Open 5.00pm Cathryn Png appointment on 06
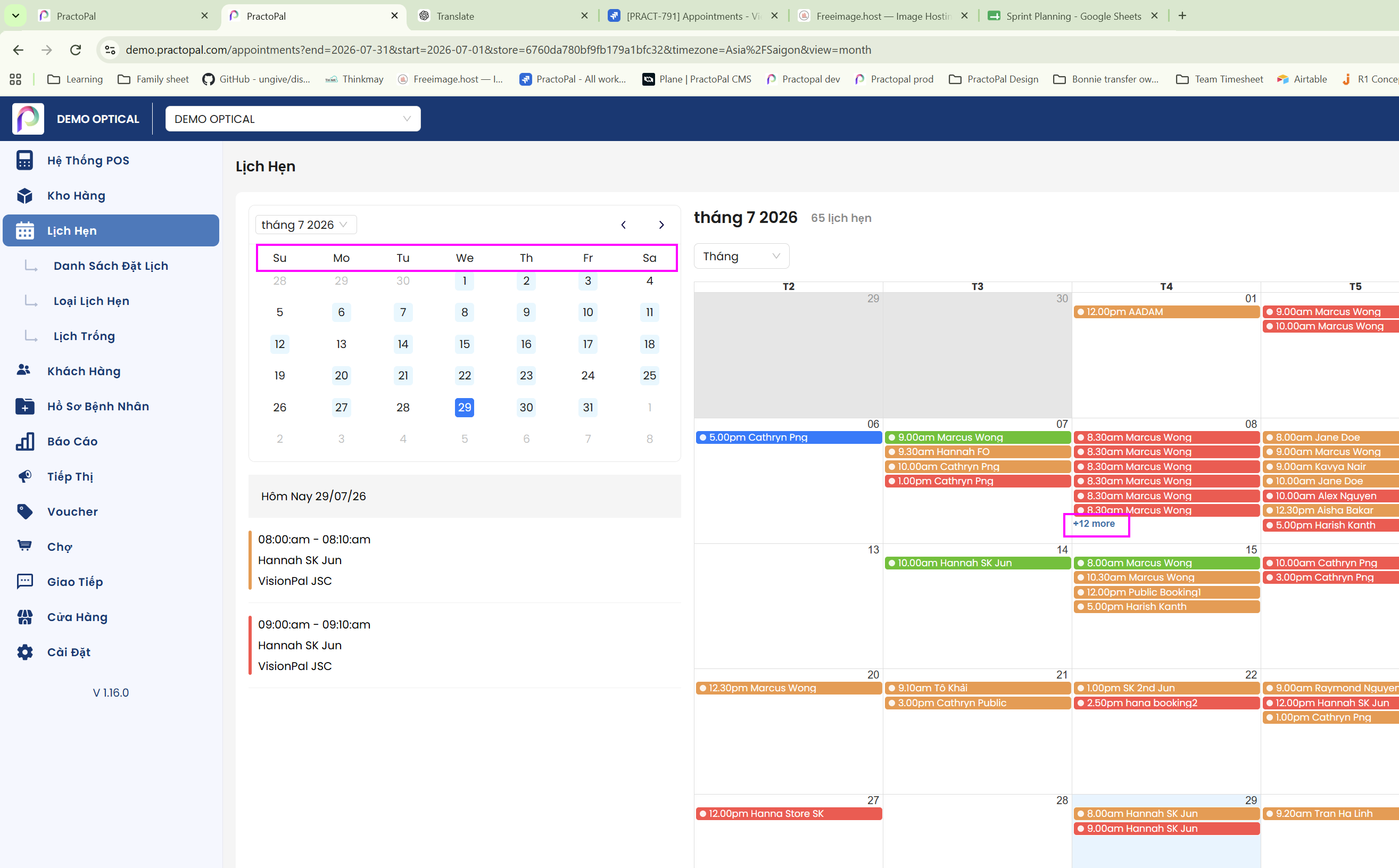Screen dimensions: 1399x868 [788, 437]
